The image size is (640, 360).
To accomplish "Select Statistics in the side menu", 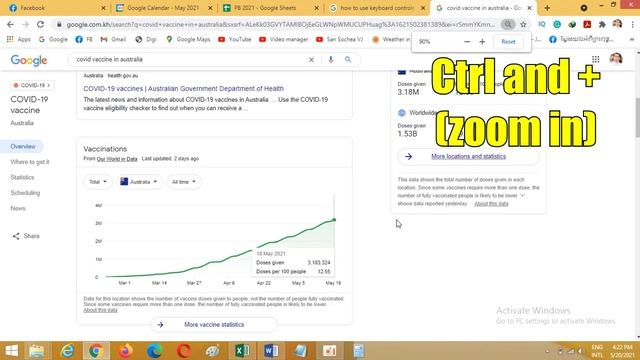I will coord(22,178).
